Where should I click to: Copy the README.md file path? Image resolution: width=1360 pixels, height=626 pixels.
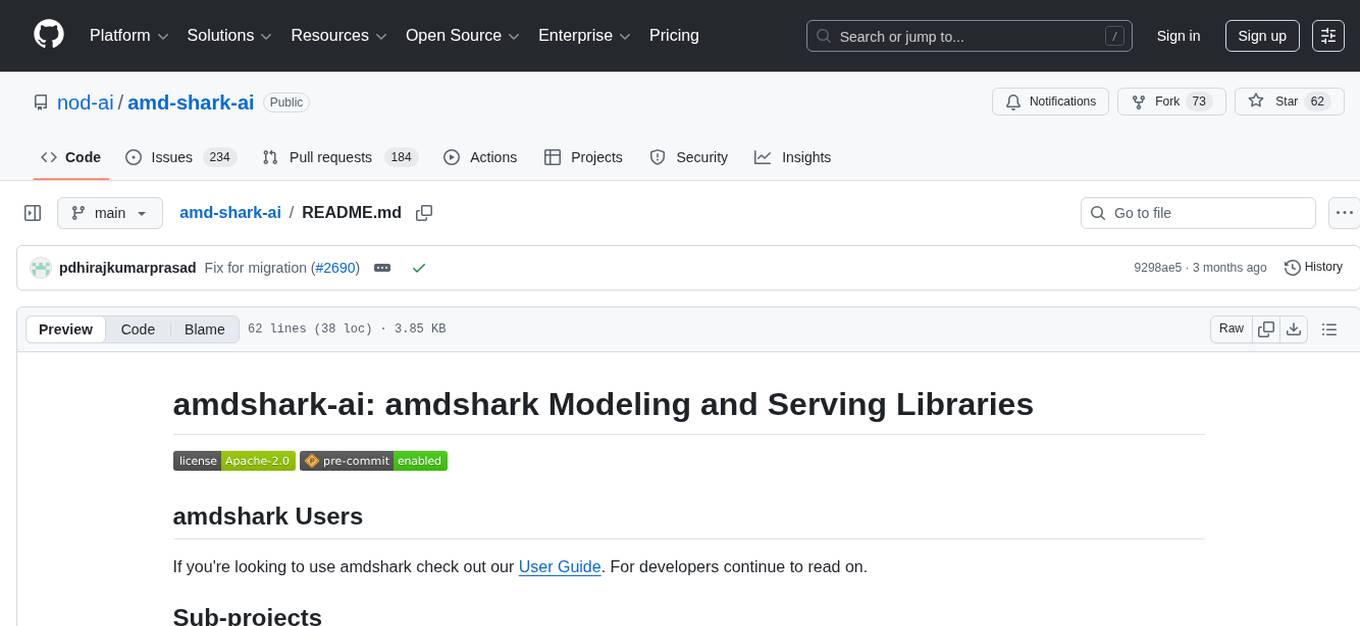424,212
